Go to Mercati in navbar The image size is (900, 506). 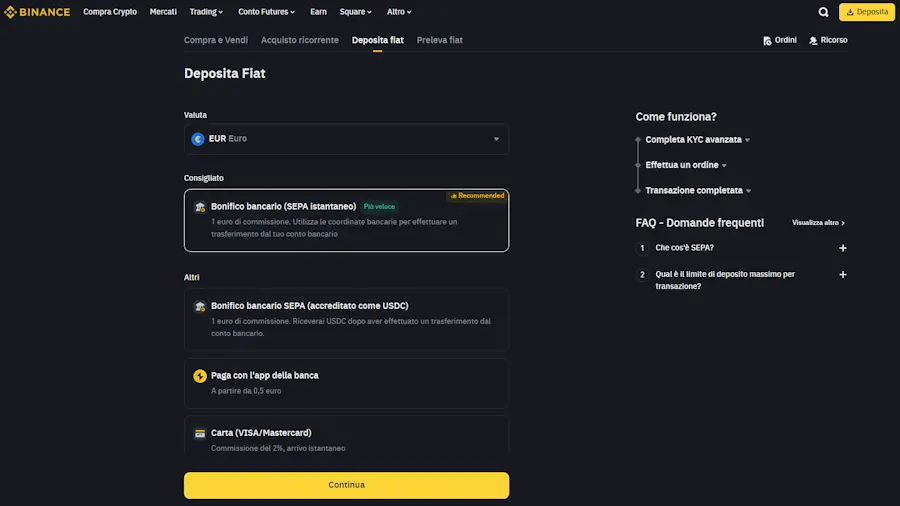[163, 11]
